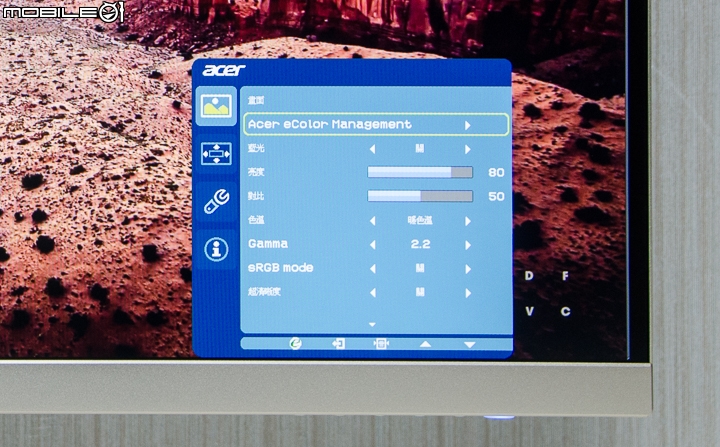The height and width of the screenshot is (447, 720).
Task: Click the auto adjust icon in bottom bar
Action: [381, 344]
